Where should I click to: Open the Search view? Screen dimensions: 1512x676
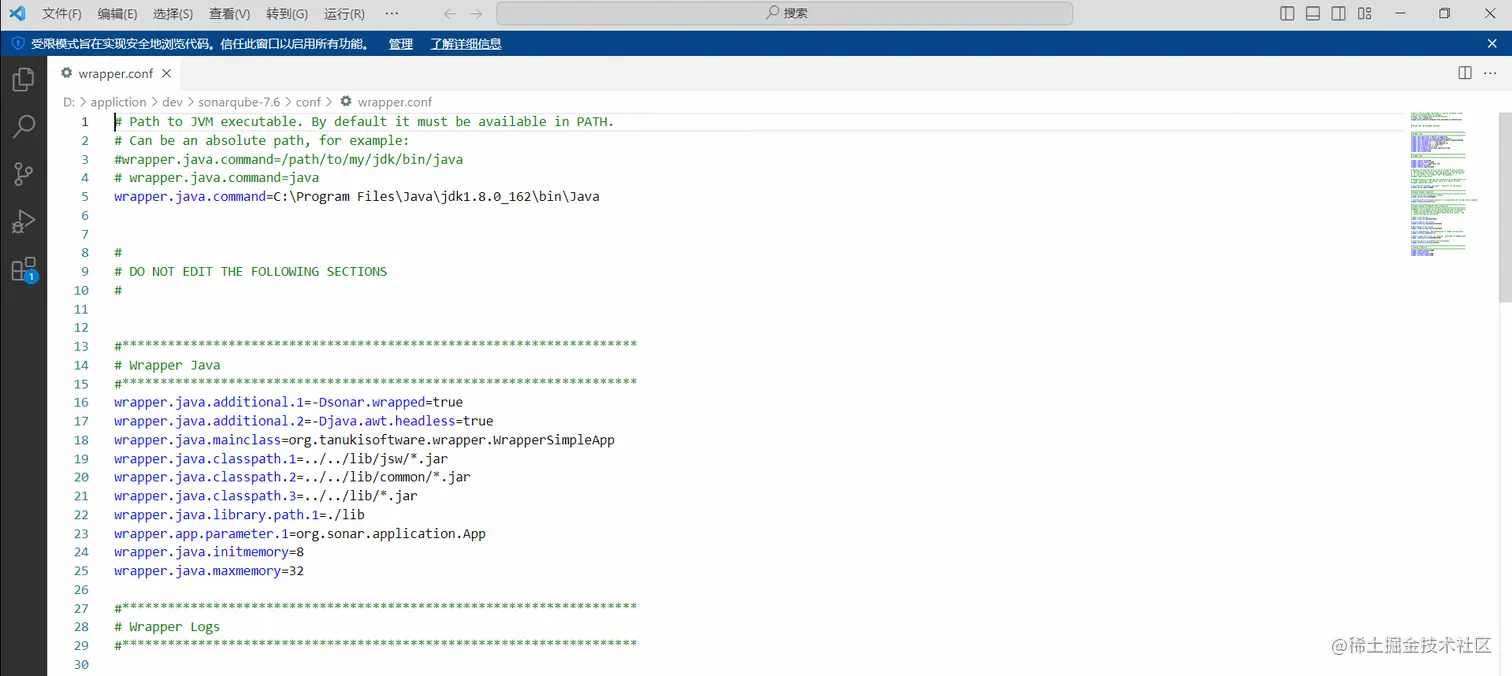(x=24, y=126)
